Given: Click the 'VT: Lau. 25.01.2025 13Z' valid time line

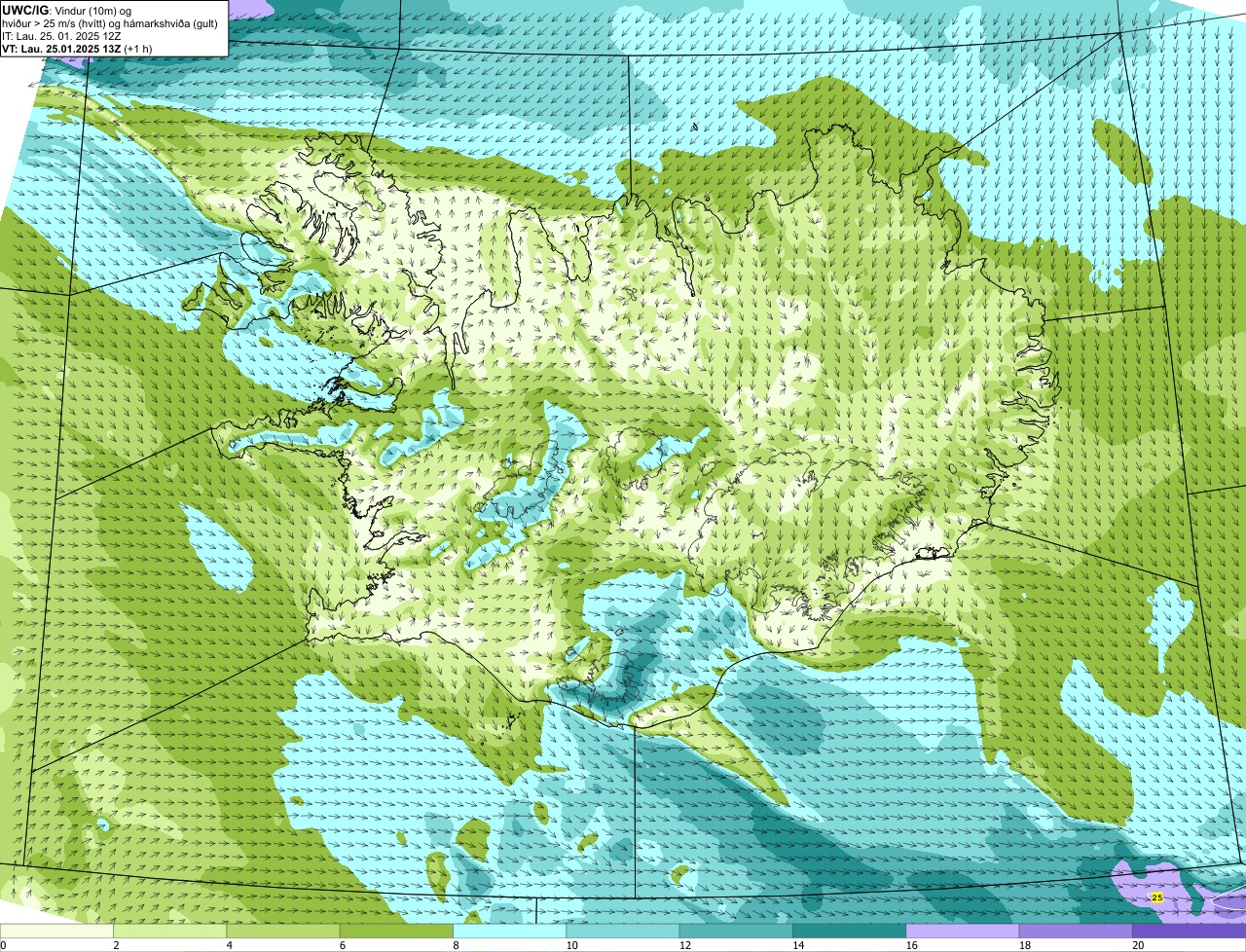Looking at the screenshot, I should tap(77, 49).
